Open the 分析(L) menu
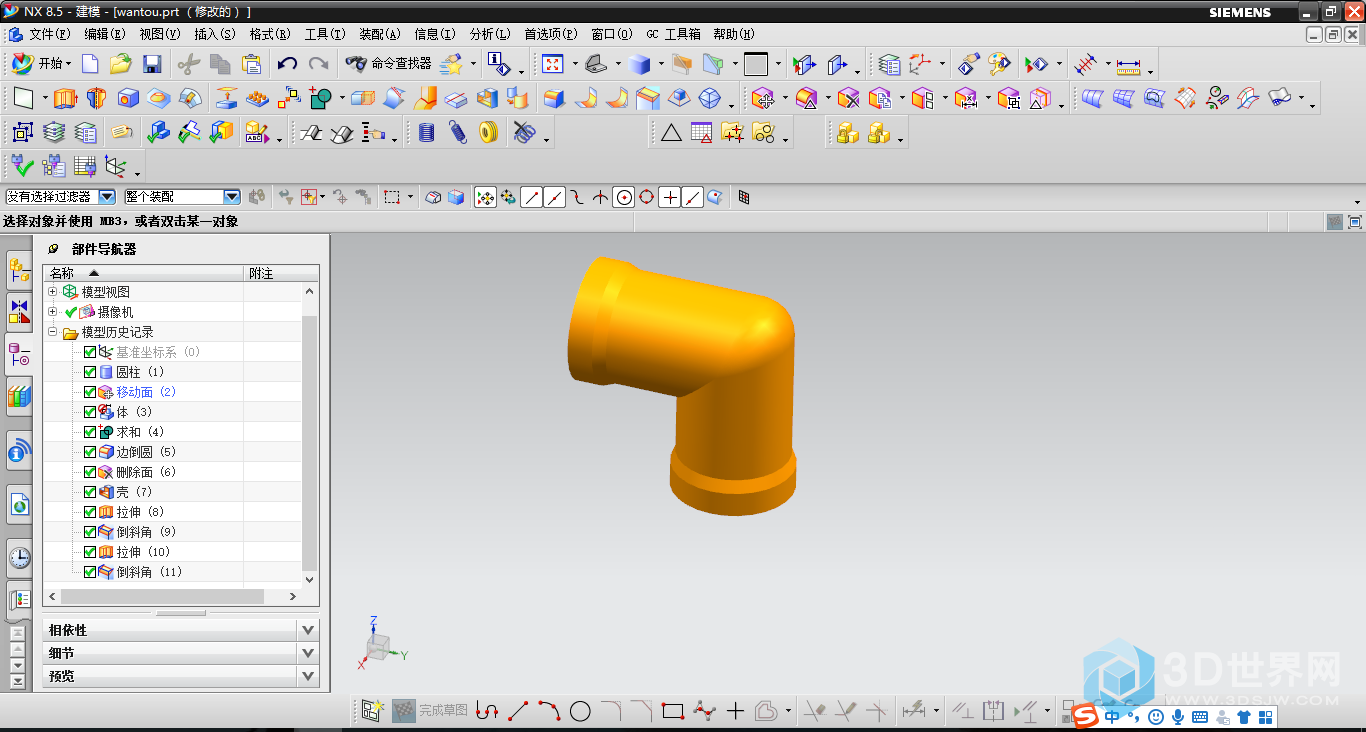 490,34
